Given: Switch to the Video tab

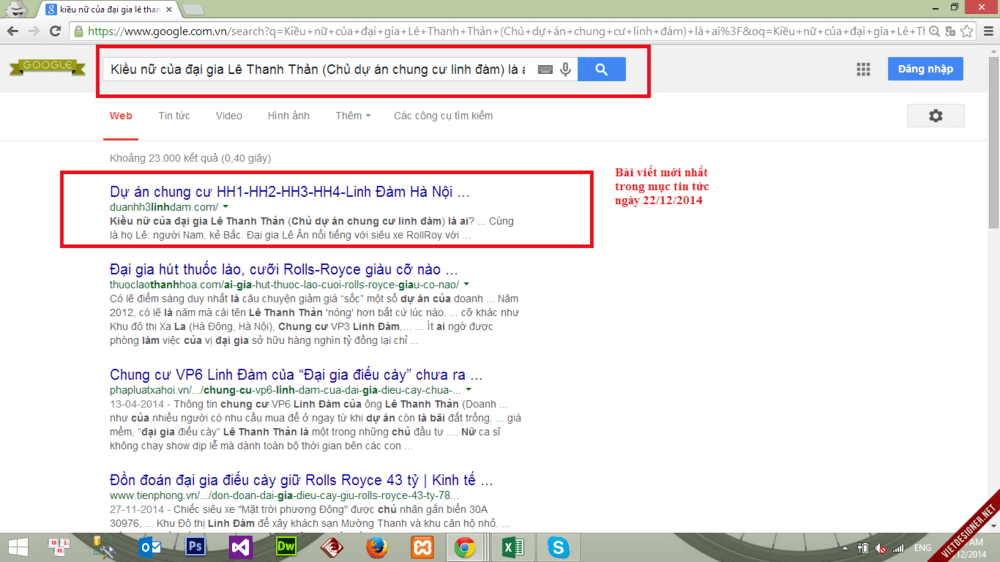Looking at the screenshot, I should [x=228, y=115].
